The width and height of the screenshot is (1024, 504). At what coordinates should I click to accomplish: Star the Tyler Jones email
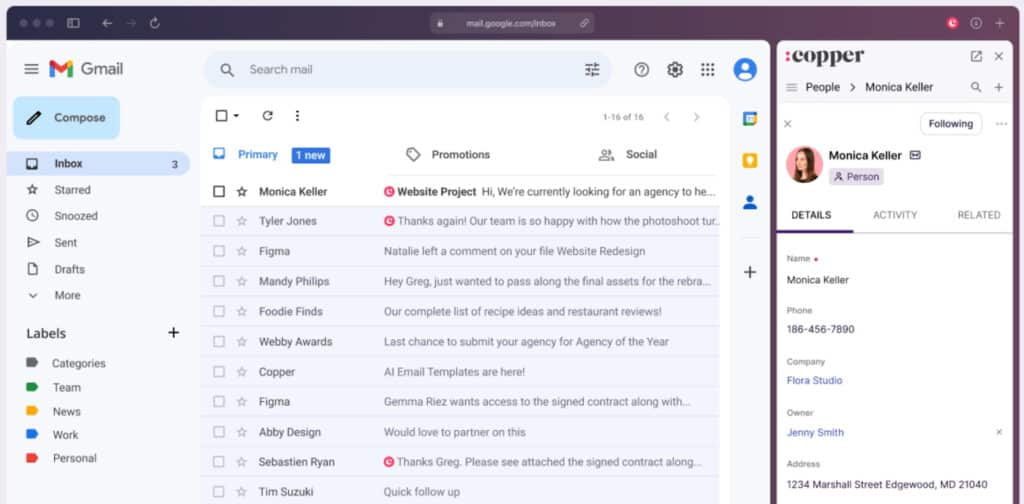tap(242, 221)
